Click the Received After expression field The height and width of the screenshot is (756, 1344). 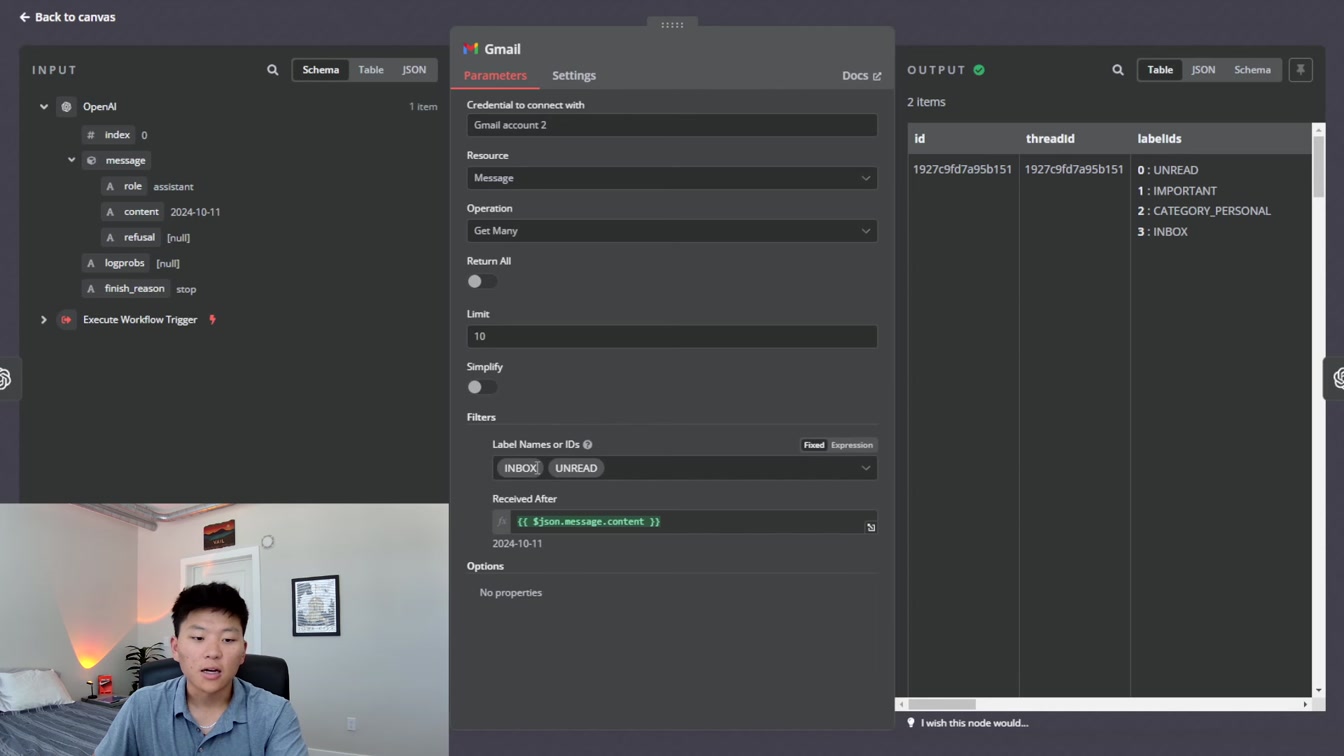(690, 522)
